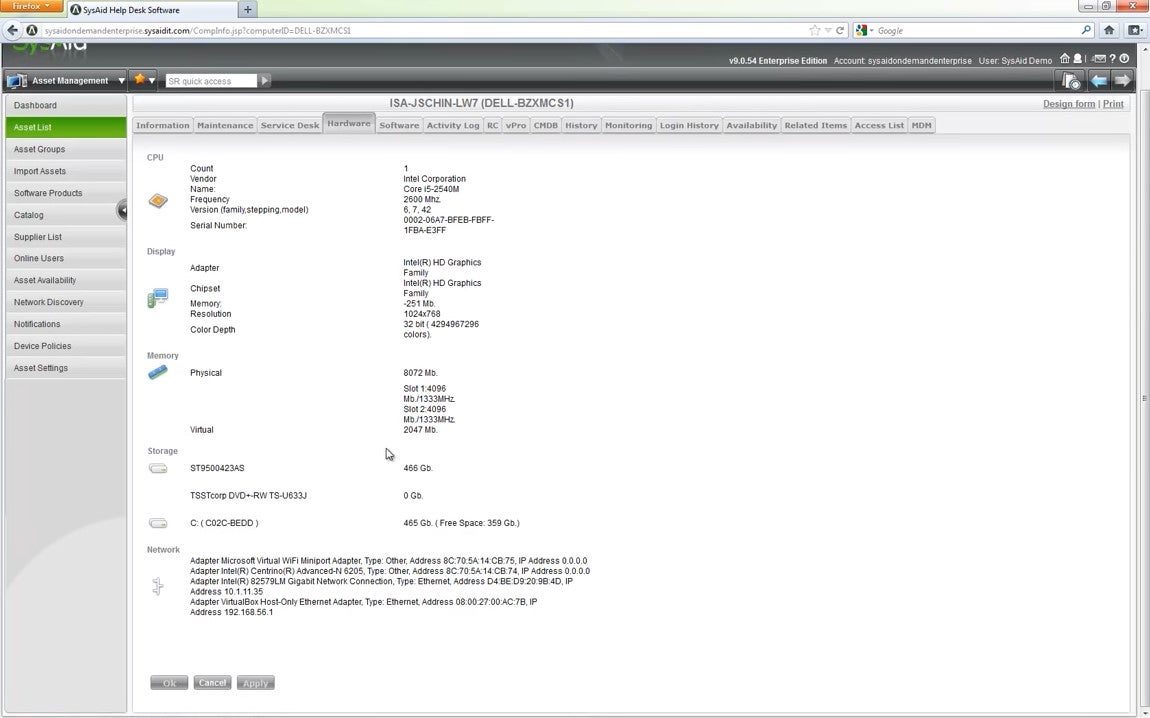Screen dimensions: 1150x718
Task: Switch to the Service Desk tab
Action: coord(290,125)
